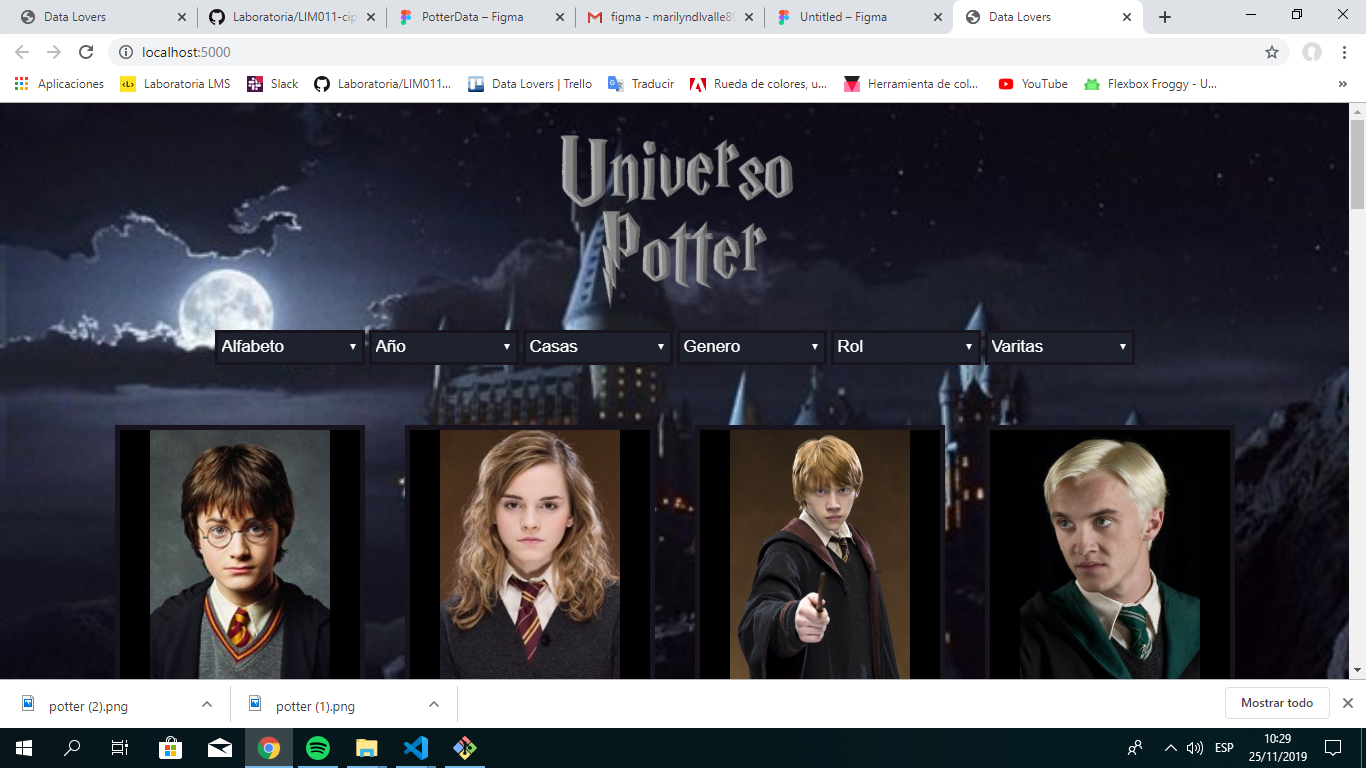Open the Año dropdown filter
This screenshot has width=1366, height=768.
coord(442,347)
